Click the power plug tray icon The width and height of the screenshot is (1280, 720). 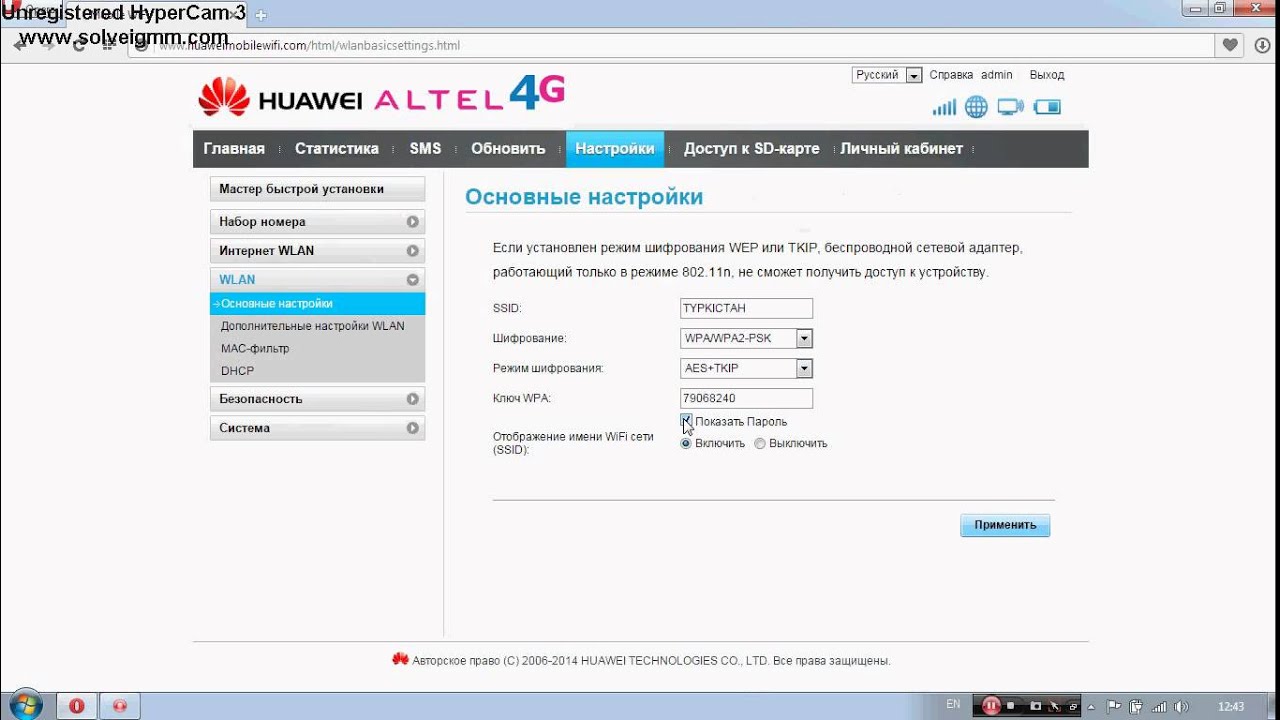(x=1136, y=706)
